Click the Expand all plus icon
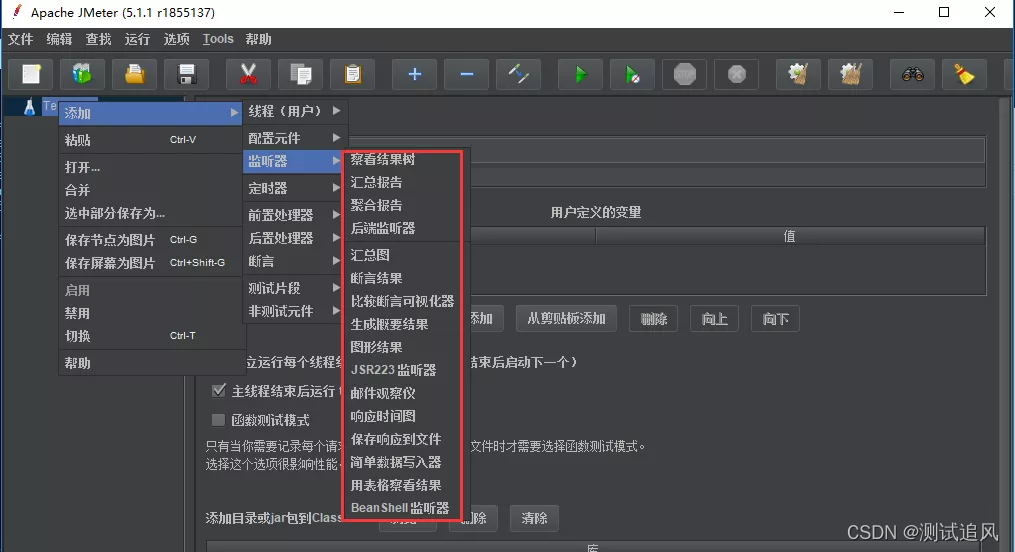Screen dimensions: 1015x552 [x=414, y=74]
